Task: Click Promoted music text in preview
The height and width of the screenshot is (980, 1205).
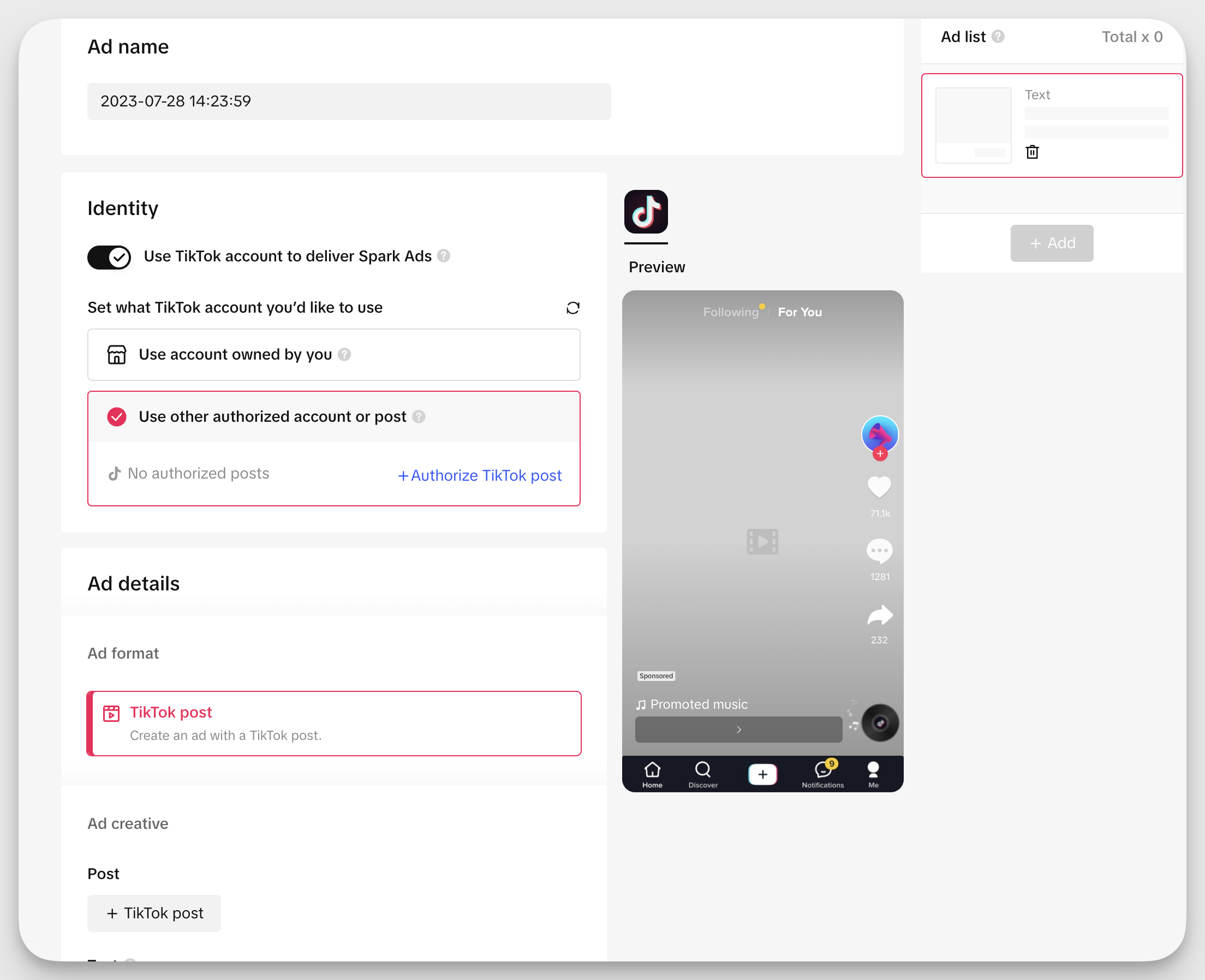Action: 699,704
